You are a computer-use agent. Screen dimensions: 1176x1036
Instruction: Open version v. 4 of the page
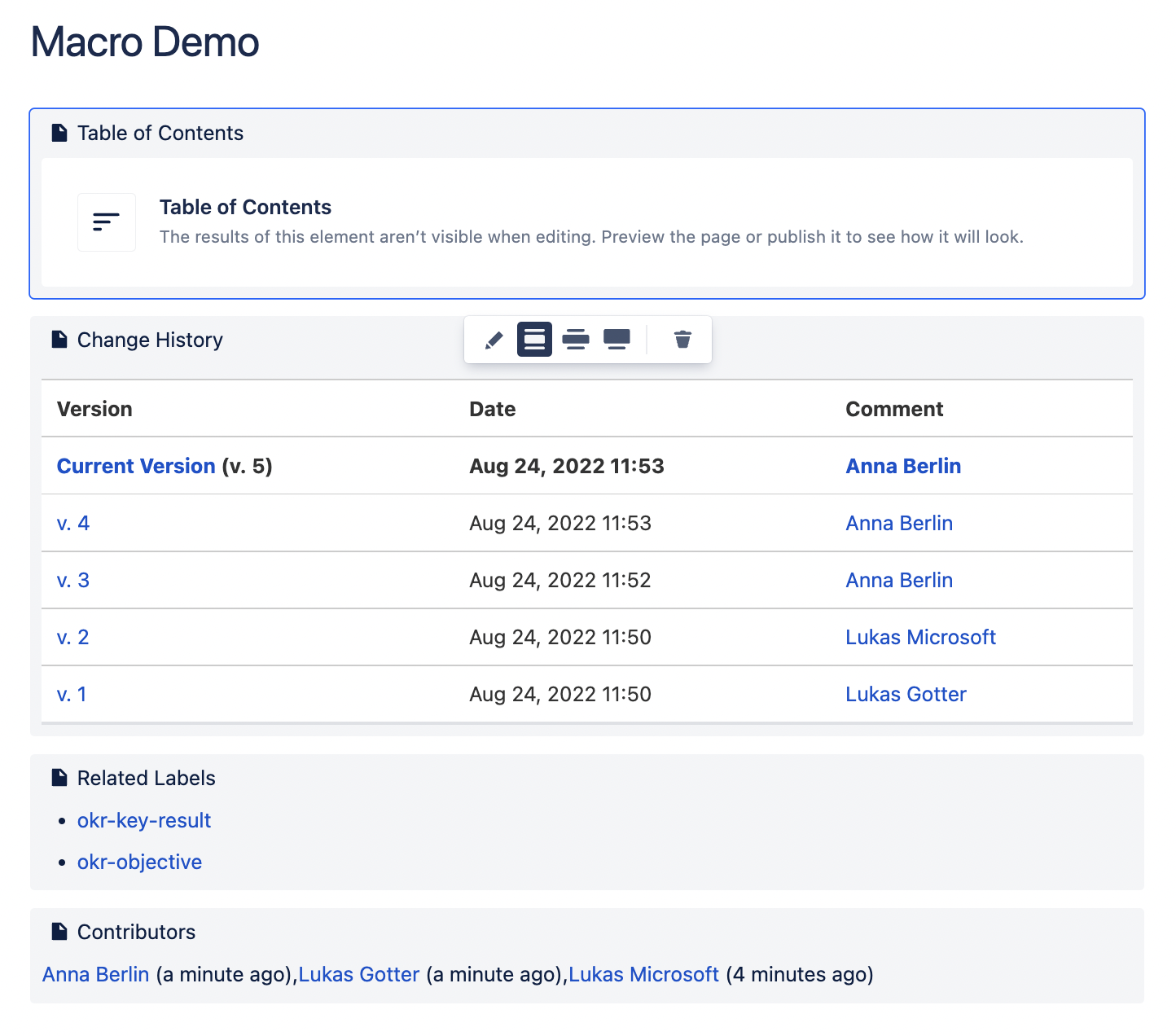(73, 523)
